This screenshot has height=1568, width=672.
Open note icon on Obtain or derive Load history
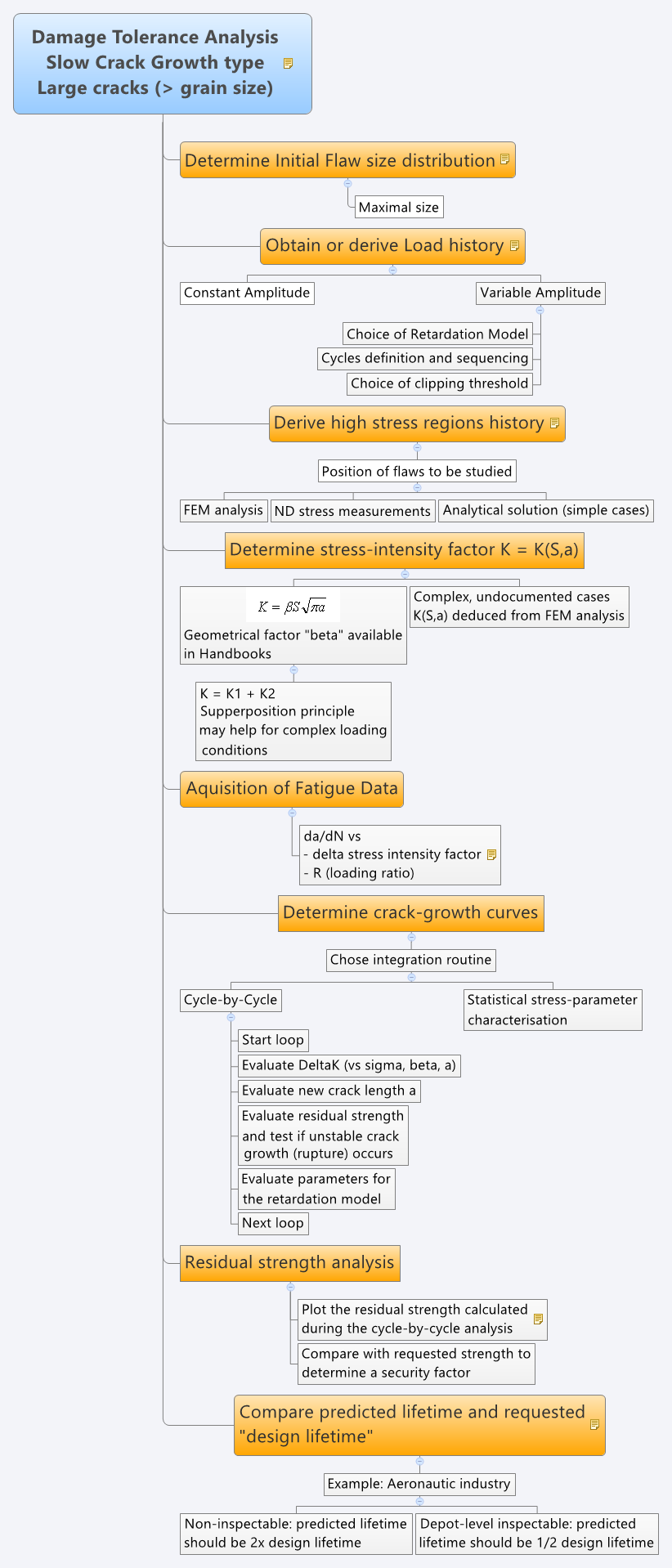[x=514, y=245]
